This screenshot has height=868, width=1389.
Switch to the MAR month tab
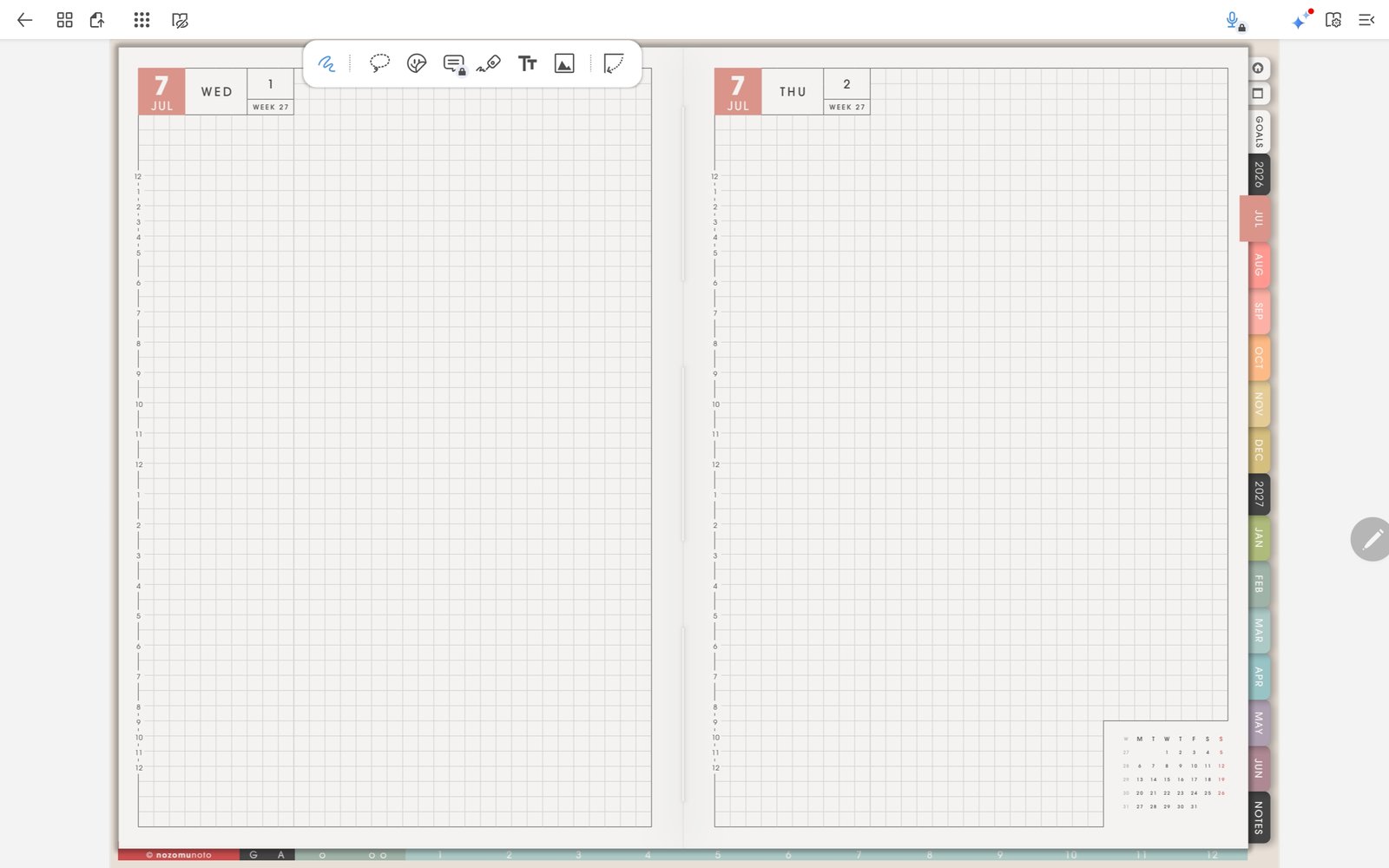coord(1259,630)
